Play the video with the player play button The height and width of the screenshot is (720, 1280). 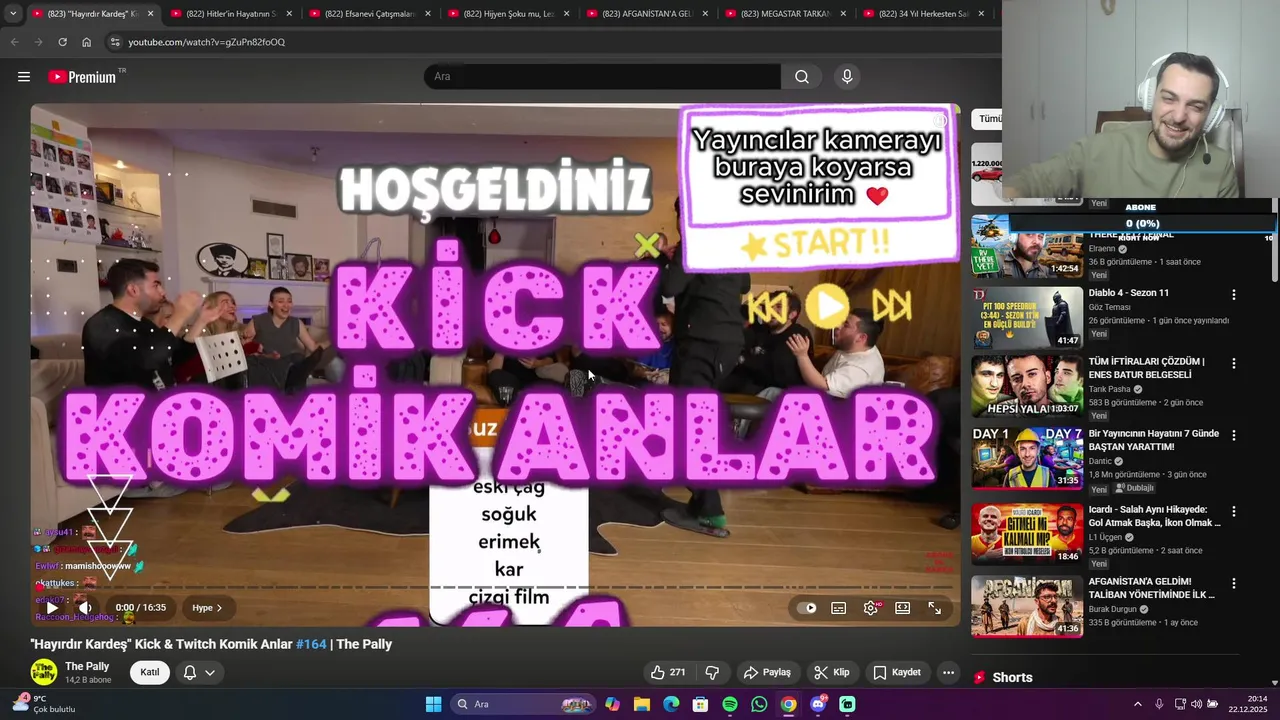point(52,608)
